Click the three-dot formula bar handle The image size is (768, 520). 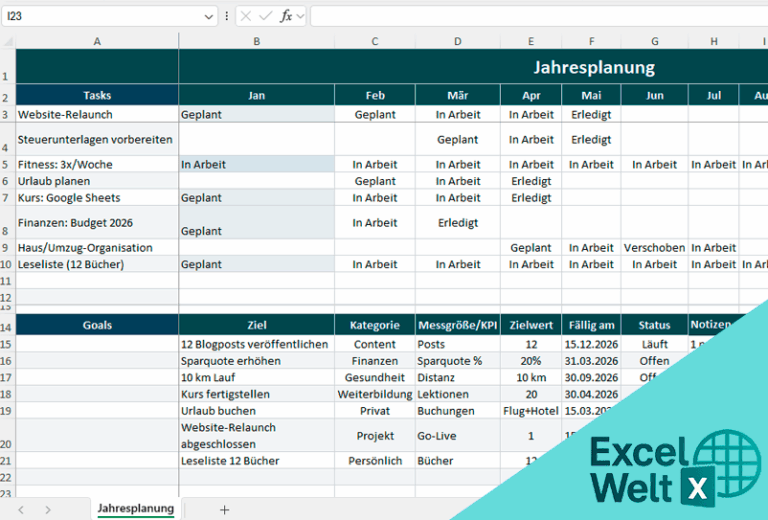[226, 16]
